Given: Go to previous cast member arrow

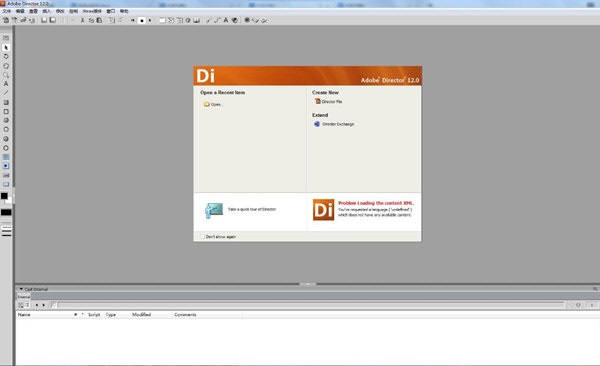Looking at the screenshot, I should (37, 305).
